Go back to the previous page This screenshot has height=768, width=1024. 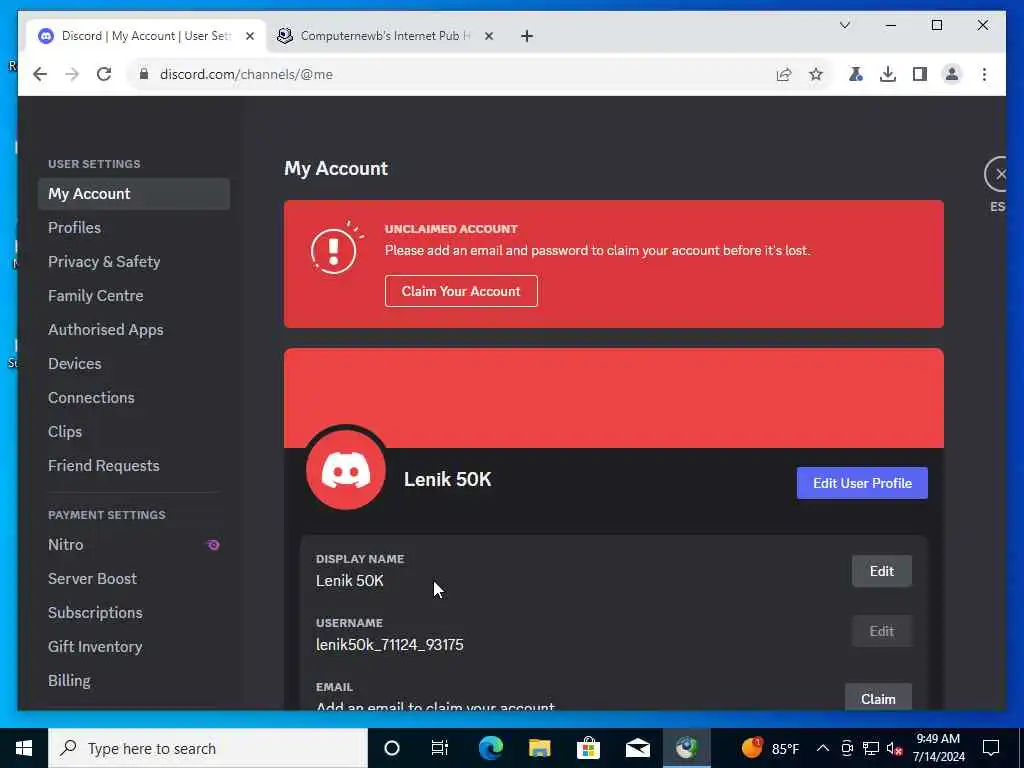(x=40, y=74)
